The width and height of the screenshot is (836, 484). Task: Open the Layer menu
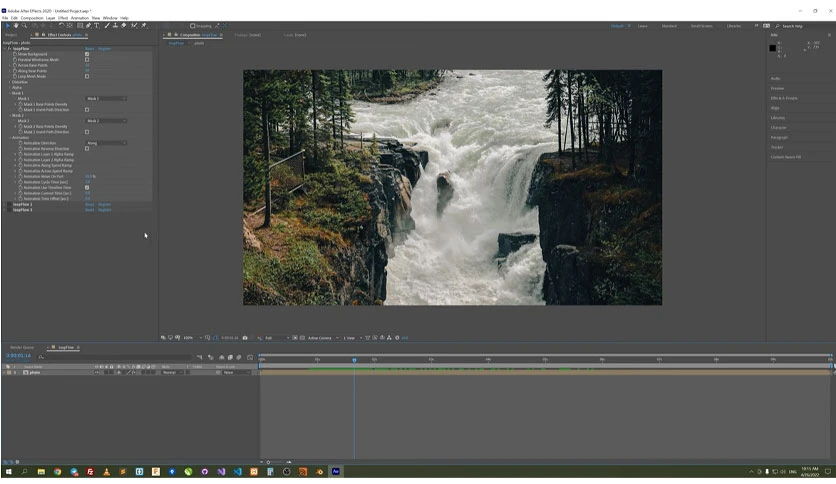click(51, 18)
